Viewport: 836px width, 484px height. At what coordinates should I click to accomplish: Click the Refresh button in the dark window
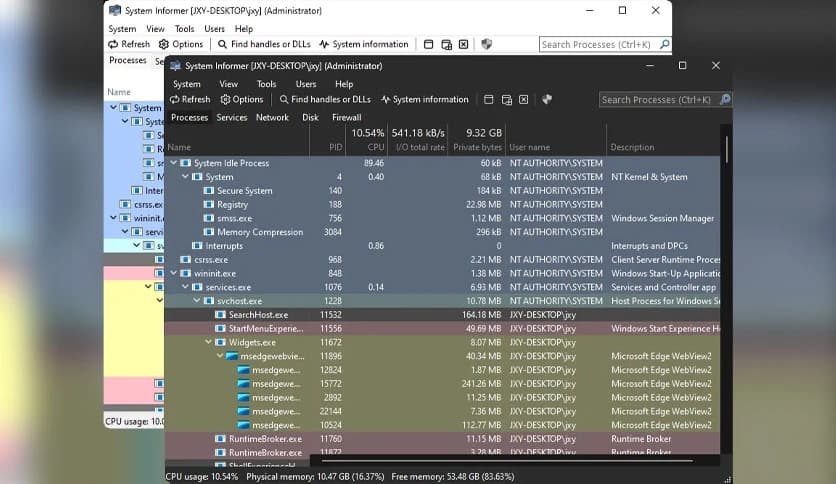[190, 99]
